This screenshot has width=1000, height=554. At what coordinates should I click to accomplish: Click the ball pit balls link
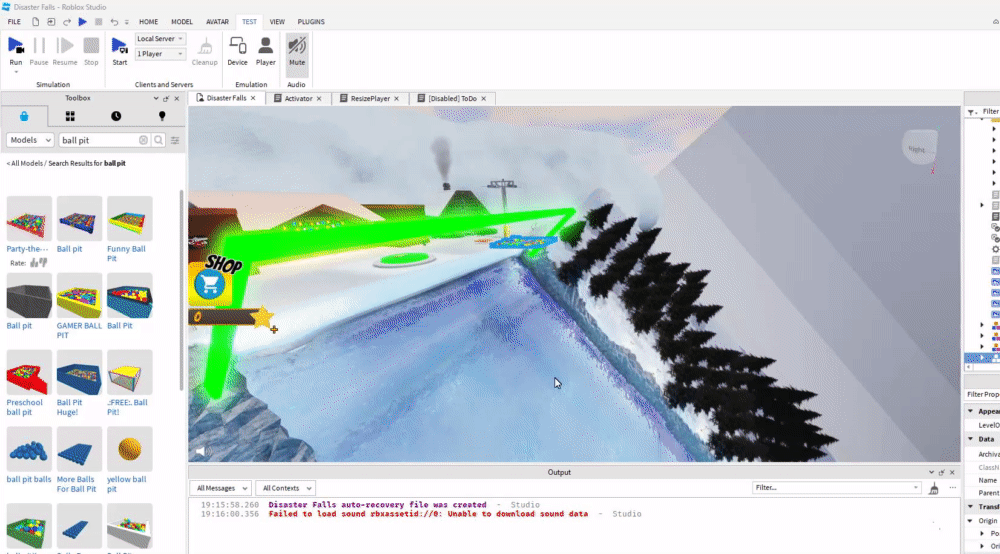(x=29, y=479)
